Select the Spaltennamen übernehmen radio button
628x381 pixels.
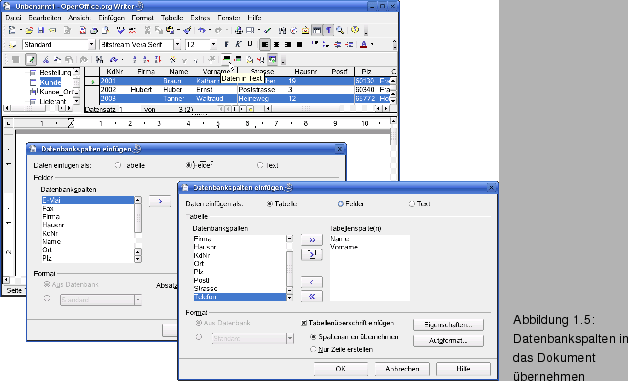tap(313, 337)
